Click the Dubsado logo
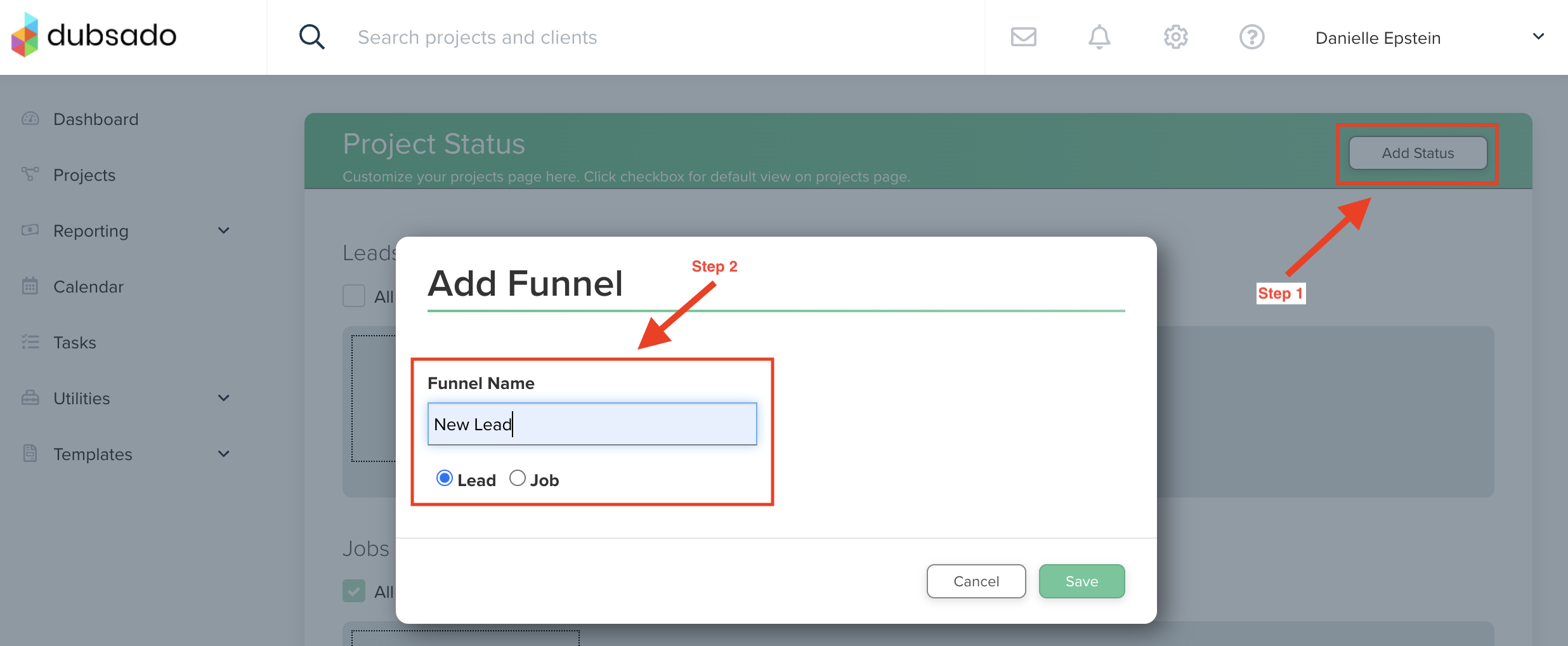 (94, 36)
